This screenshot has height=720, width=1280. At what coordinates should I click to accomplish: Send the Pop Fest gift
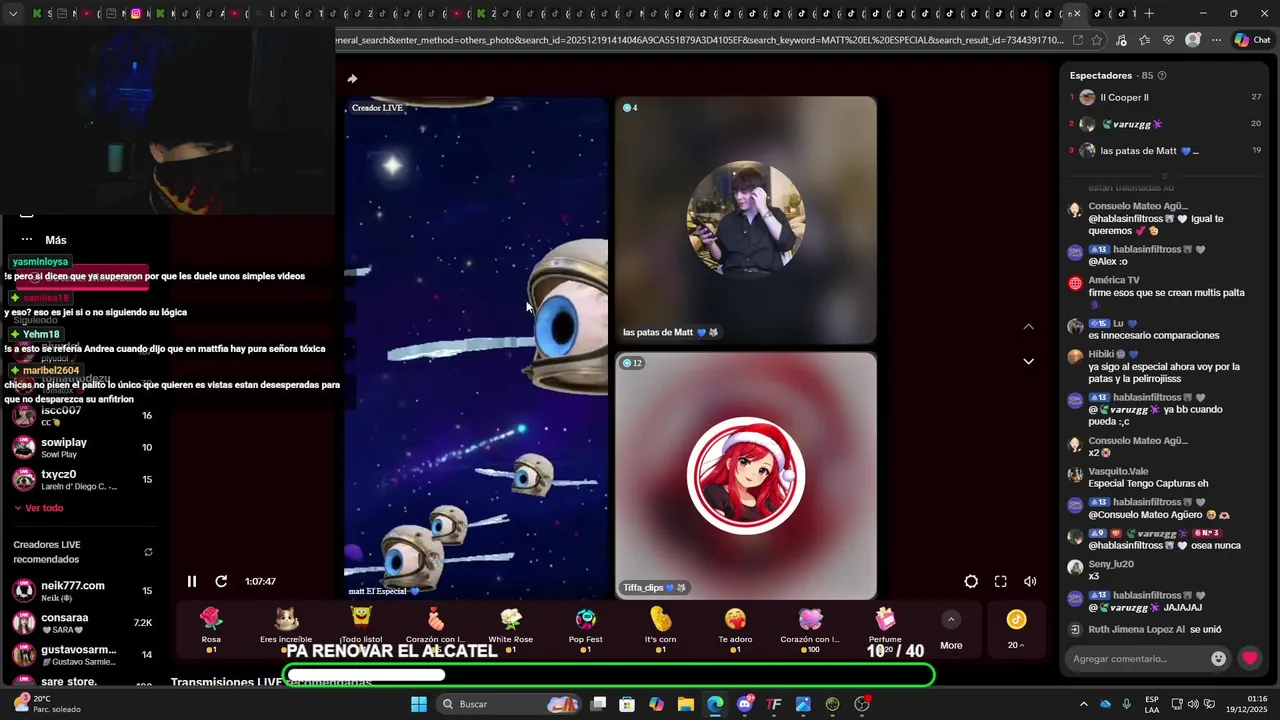click(x=586, y=629)
